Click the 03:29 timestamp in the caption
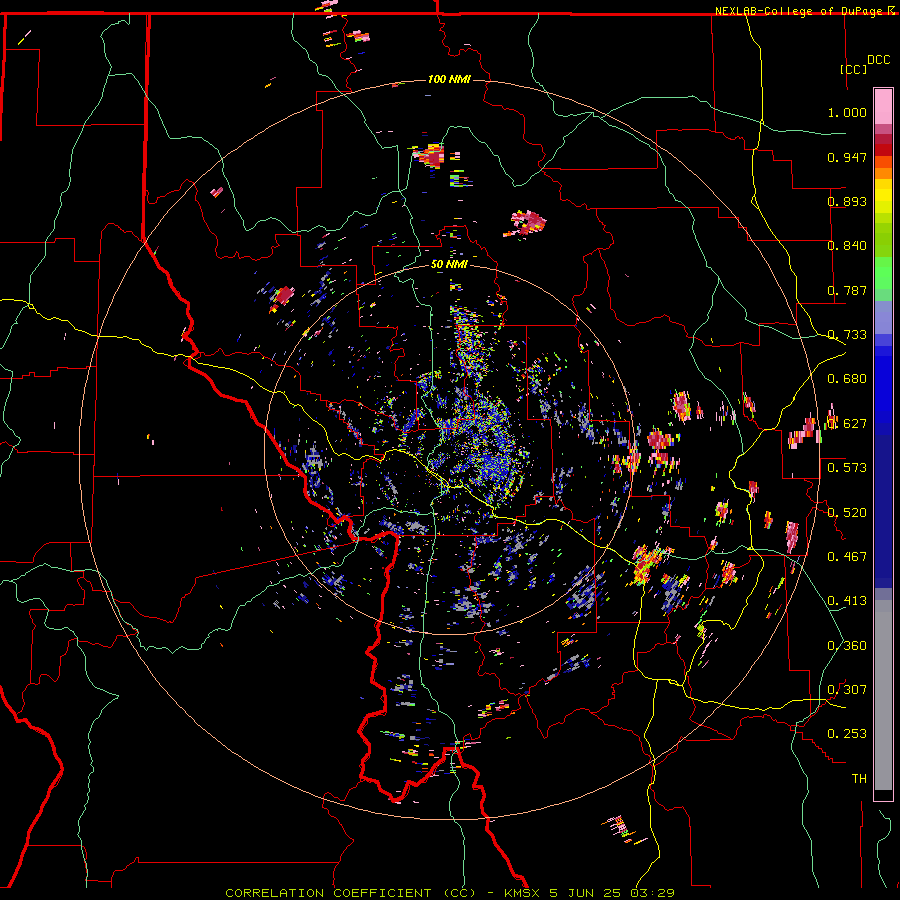The width and height of the screenshot is (900, 900). (651, 893)
